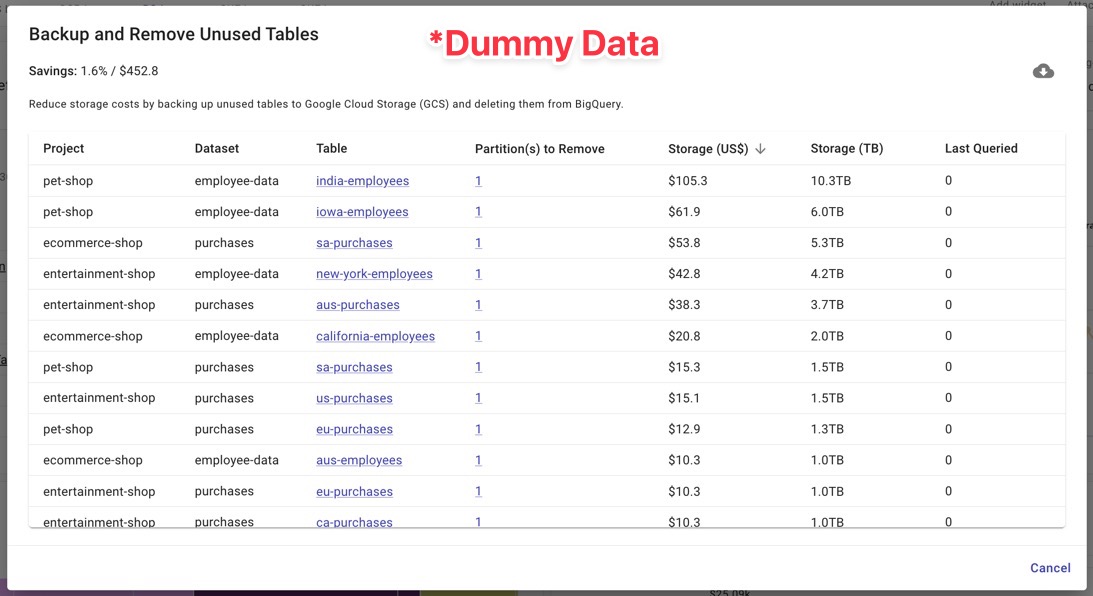Viewport: 1093px width, 596px height.
Task: Select the $20.8 storage cost cell
Action: [x=684, y=336]
